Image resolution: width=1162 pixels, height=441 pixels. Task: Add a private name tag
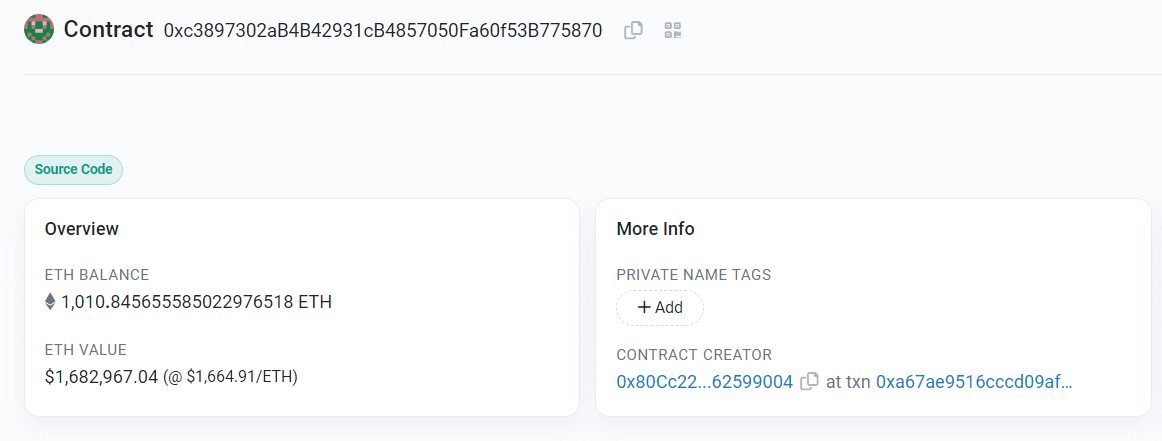(660, 308)
